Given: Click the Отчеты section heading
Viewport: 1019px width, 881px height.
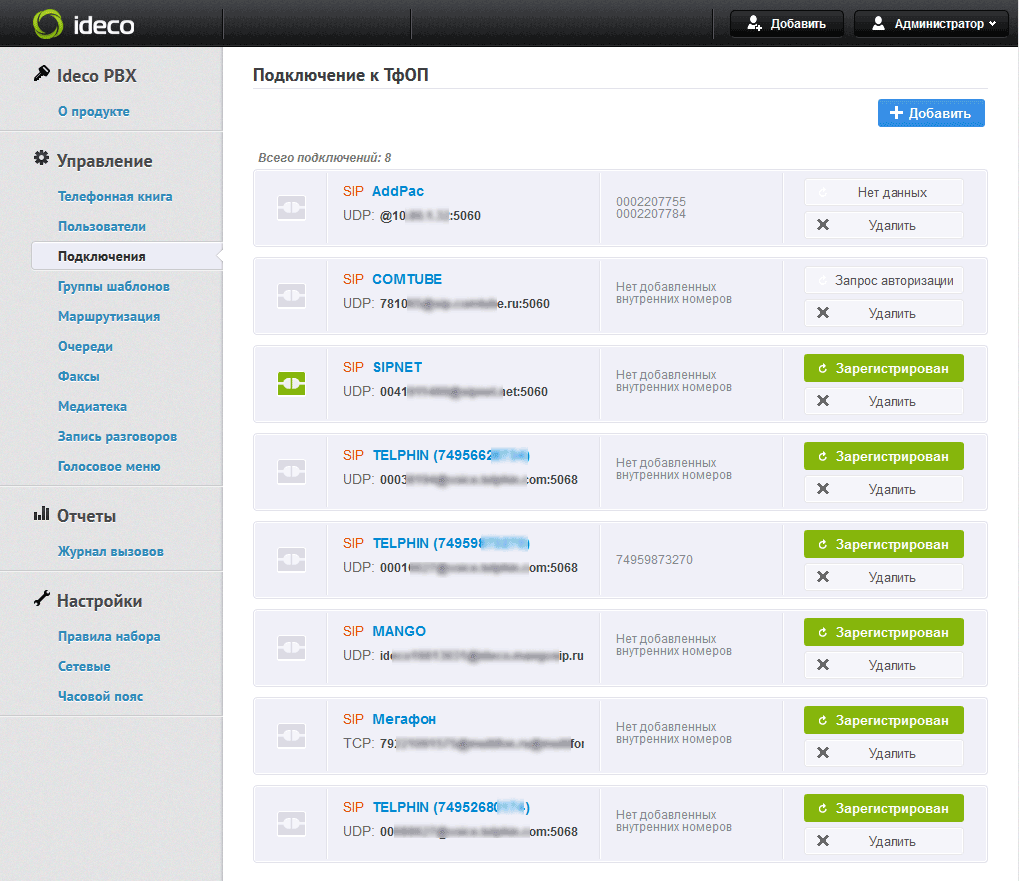Looking at the screenshot, I should (x=86, y=516).
